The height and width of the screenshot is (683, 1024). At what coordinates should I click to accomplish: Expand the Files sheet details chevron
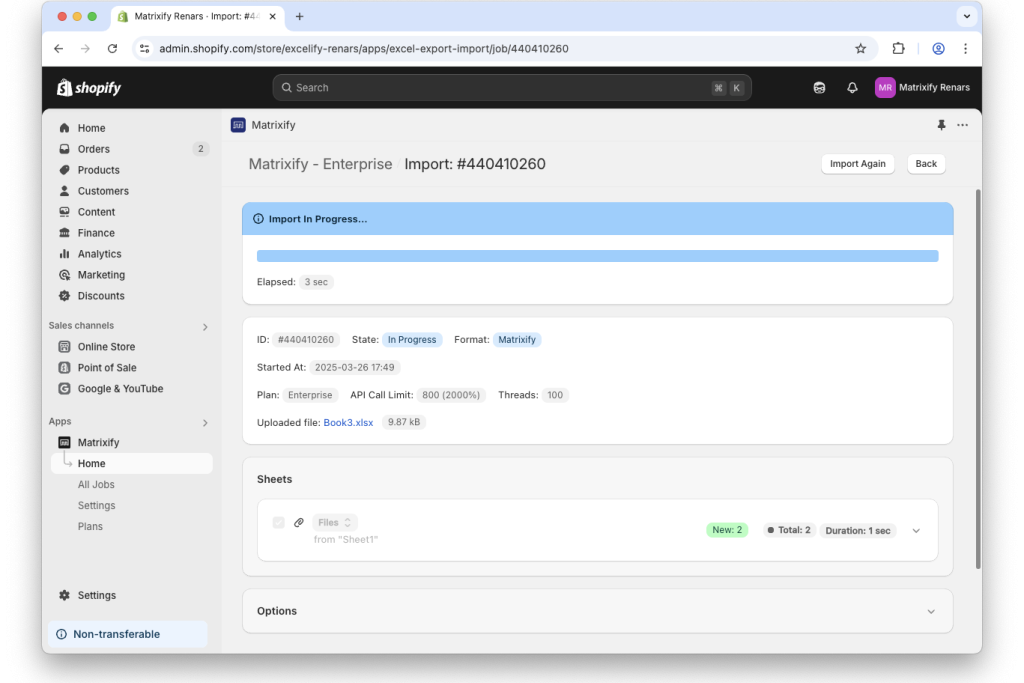[x=916, y=531]
